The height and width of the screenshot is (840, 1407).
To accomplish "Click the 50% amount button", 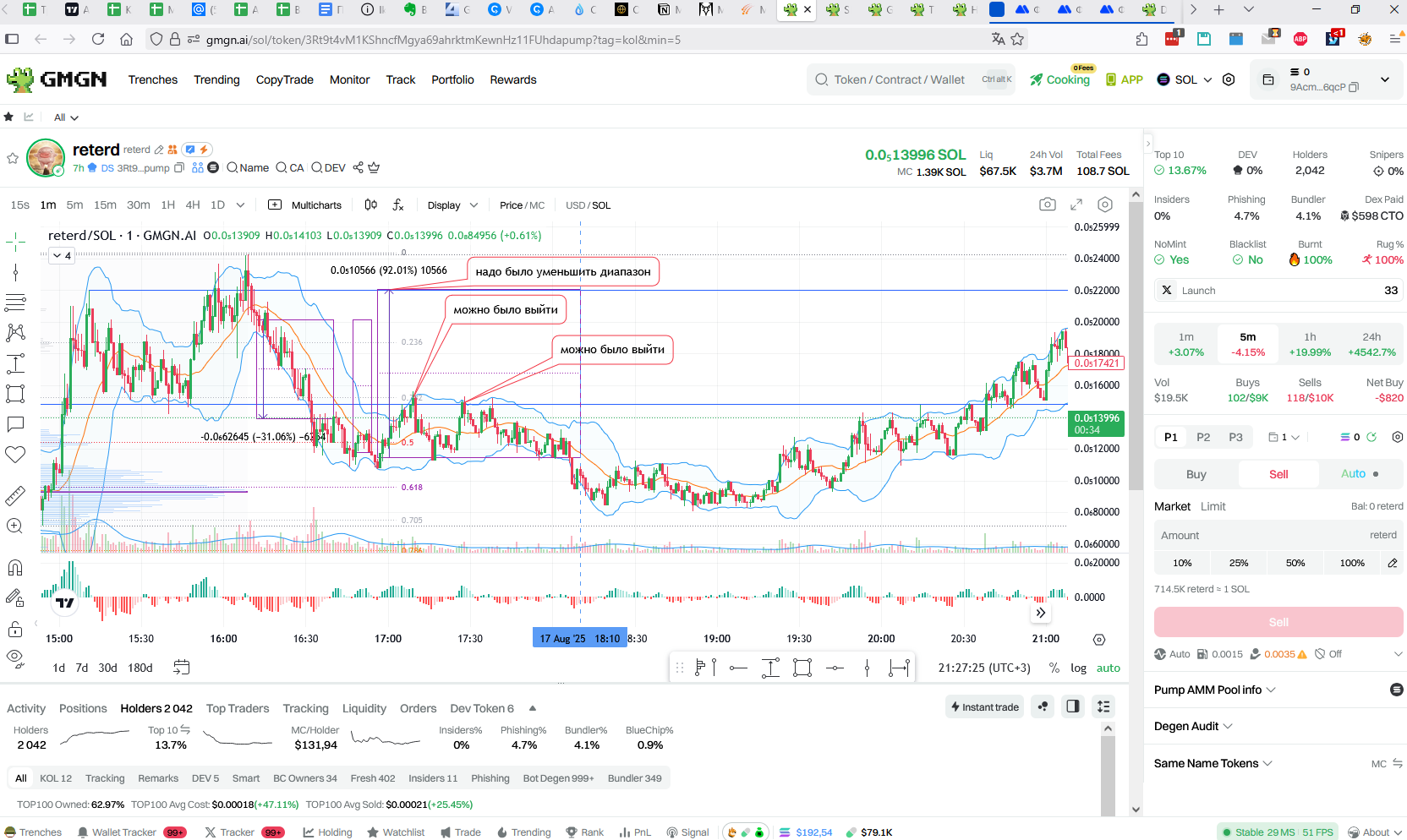I will pos(1295,563).
